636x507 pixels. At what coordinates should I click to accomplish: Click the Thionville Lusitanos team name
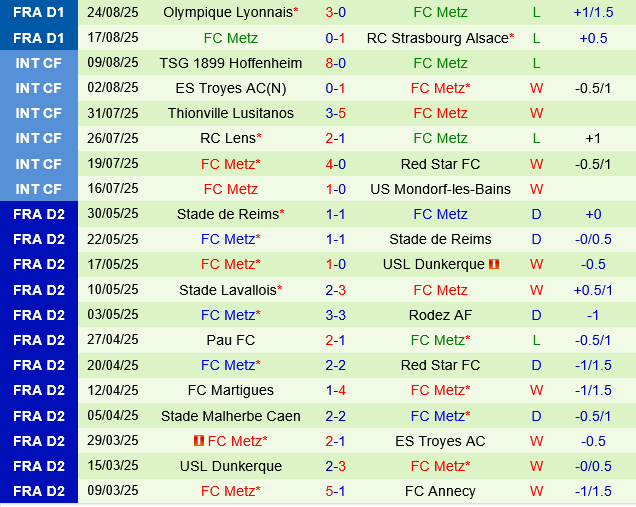click(x=230, y=113)
